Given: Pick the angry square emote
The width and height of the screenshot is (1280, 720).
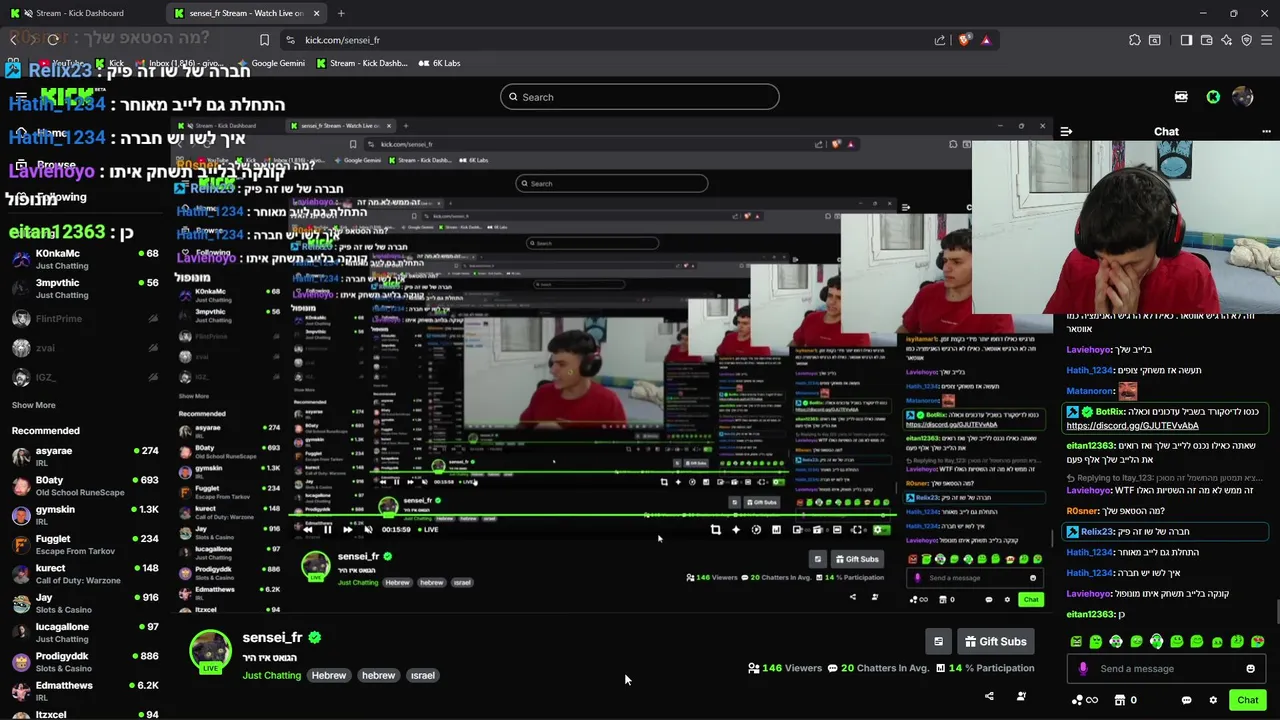Looking at the screenshot, I should (x=1076, y=641).
